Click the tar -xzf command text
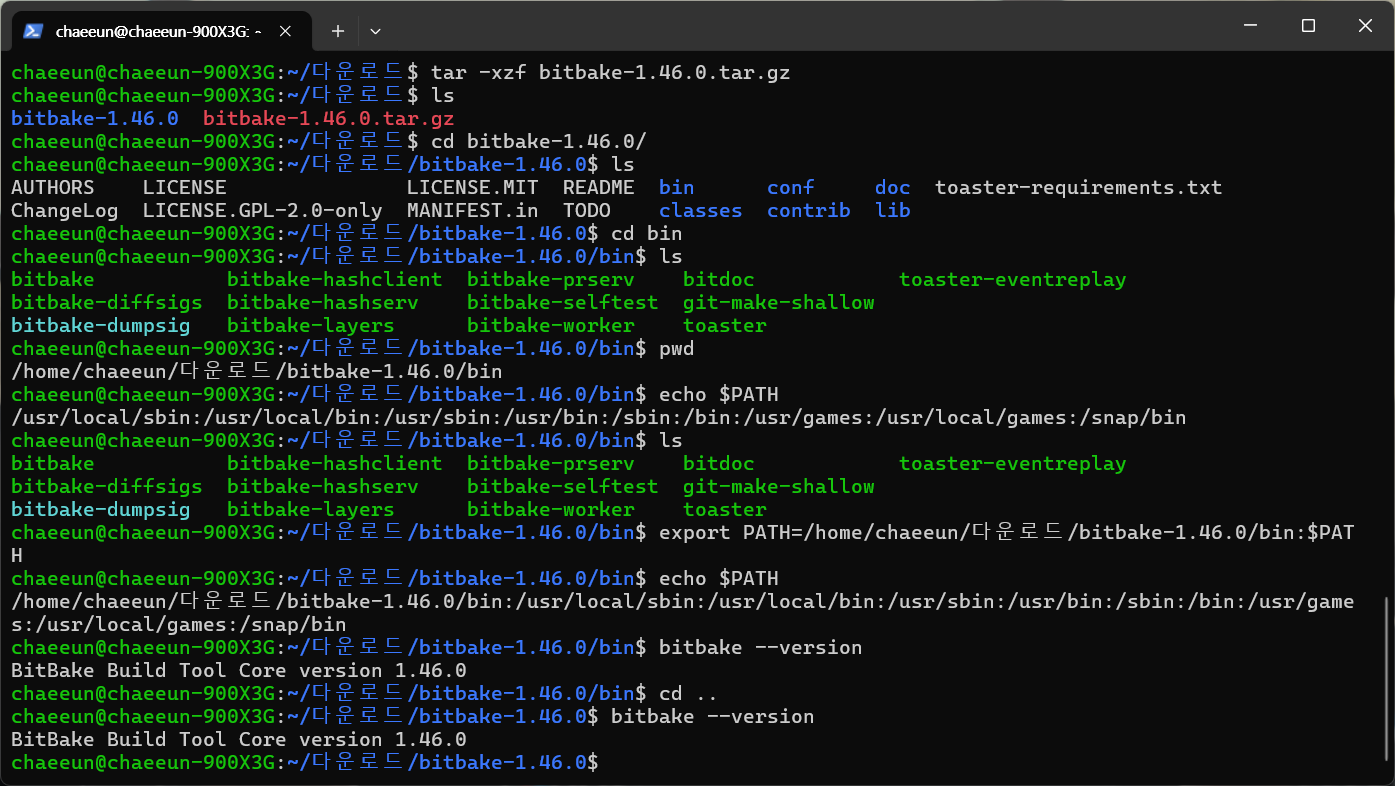This screenshot has width=1395, height=786. tap(611, 72)
